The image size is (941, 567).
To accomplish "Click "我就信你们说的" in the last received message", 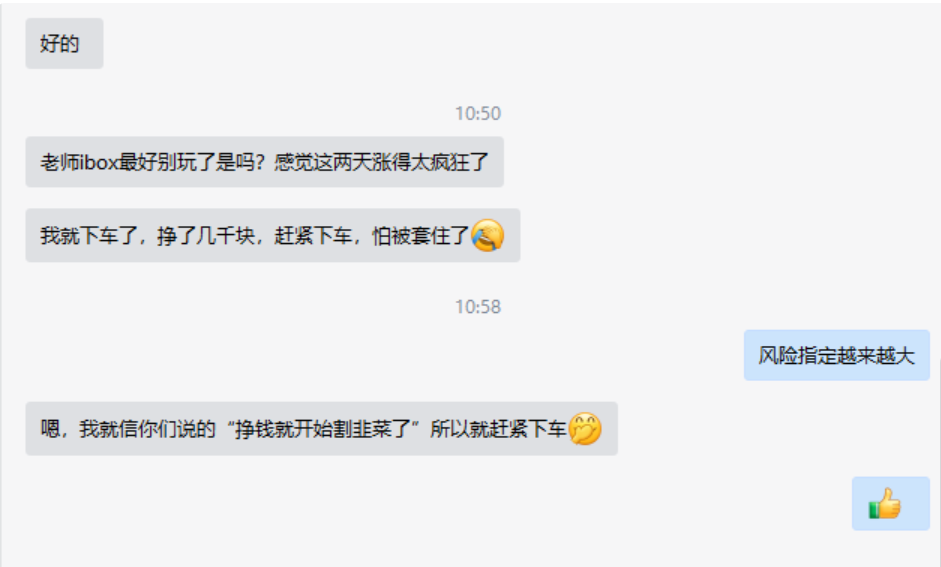I will 147,429.
